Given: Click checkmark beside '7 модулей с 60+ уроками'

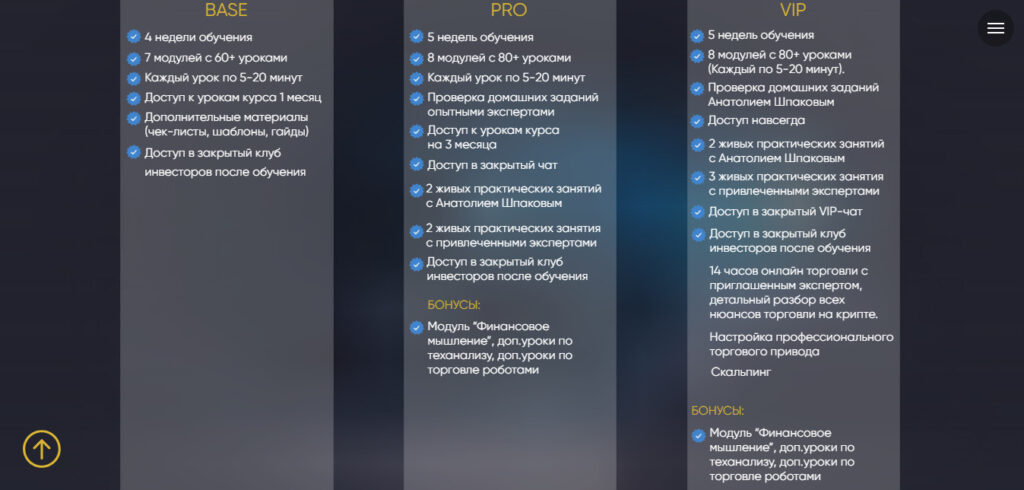Looking at the screenshot, I should (134, 59).
